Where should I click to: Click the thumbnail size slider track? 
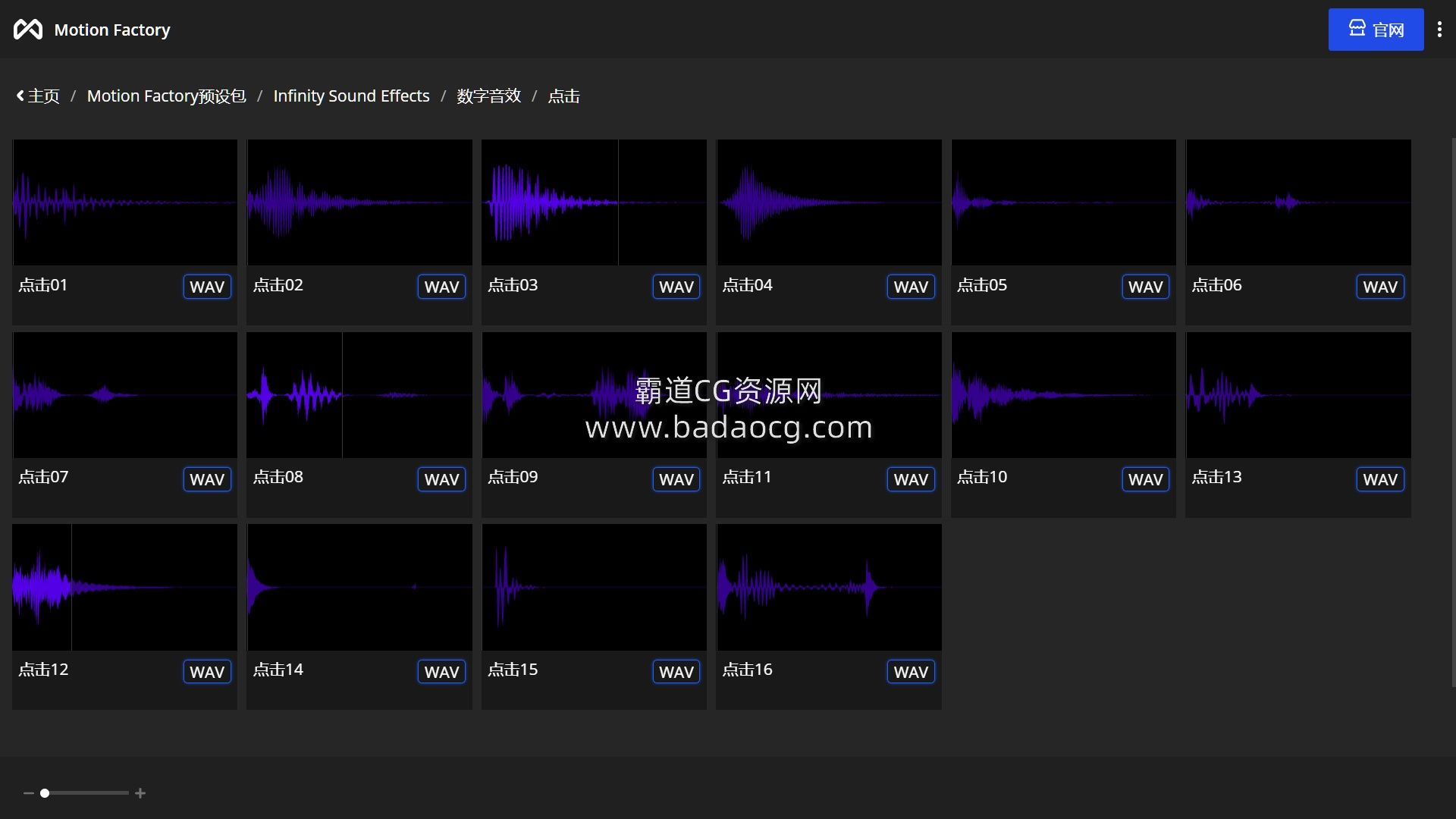(84, 793)
